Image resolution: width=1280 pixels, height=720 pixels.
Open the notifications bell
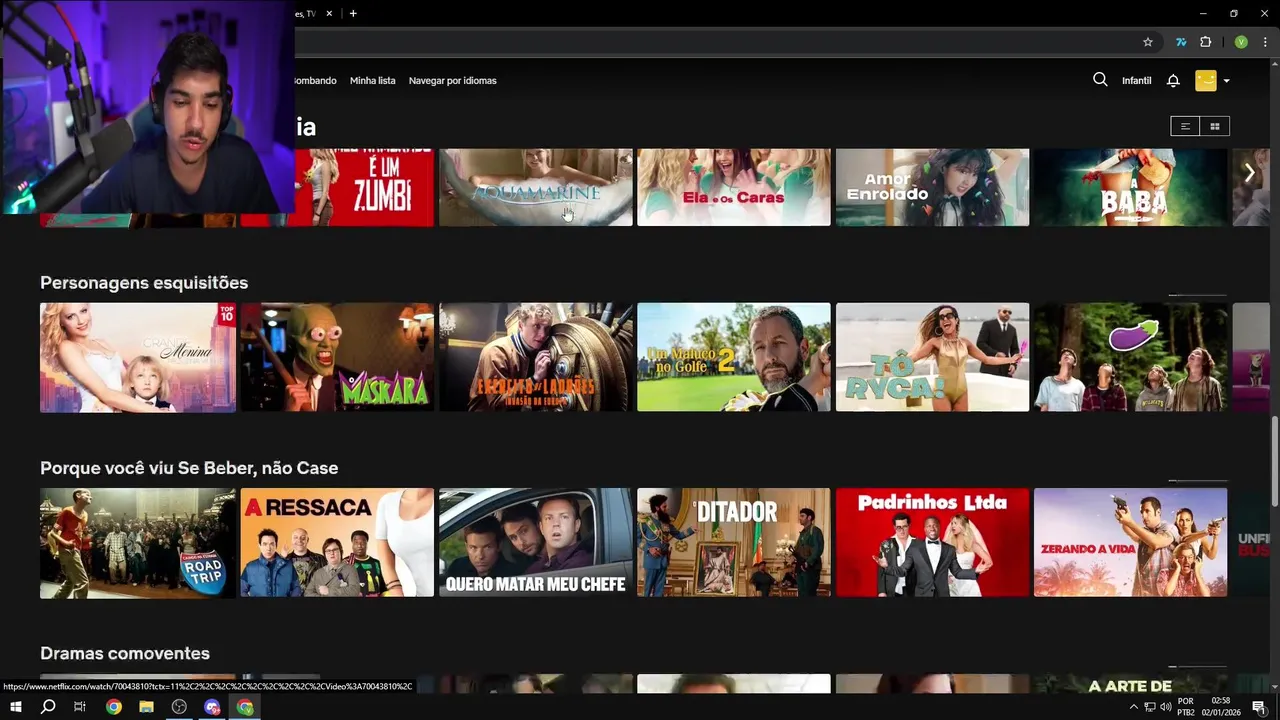1173,81
